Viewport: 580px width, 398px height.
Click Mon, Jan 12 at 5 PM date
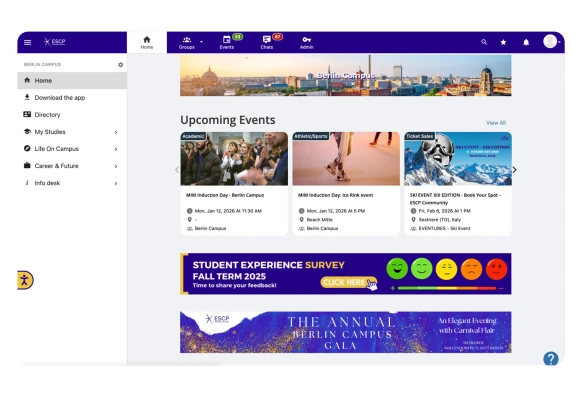(336, 211)
